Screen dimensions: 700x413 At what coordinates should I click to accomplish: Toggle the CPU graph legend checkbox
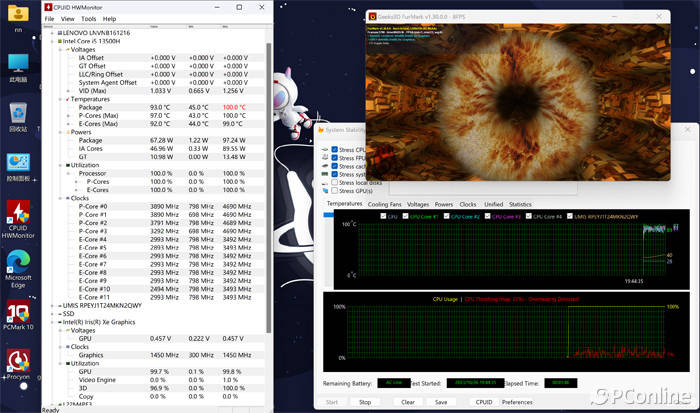[x=383, y=216]
